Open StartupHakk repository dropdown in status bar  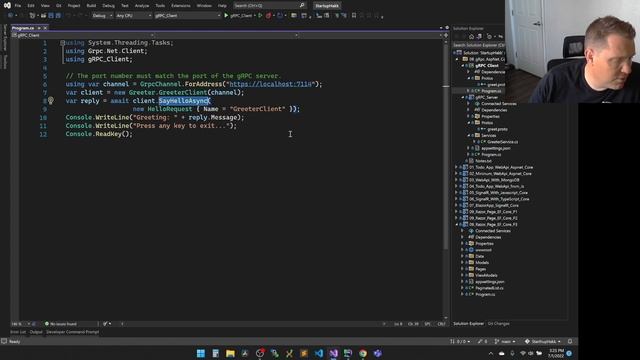(543, 341)
